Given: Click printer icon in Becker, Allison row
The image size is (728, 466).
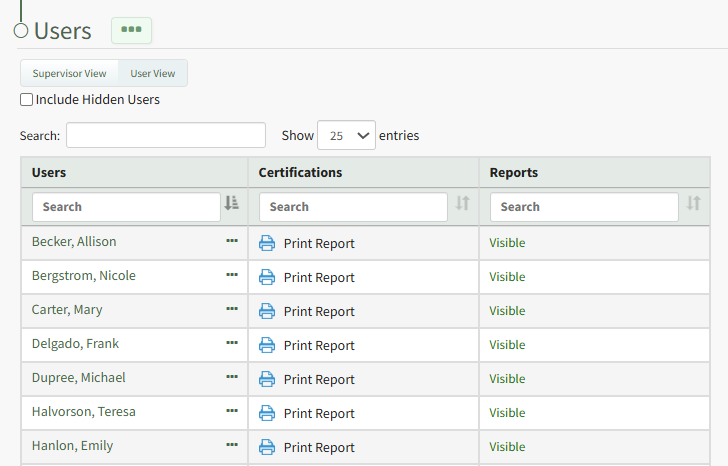Looking at the screenshot, I should pyautogui.click(x=267, y=243).
